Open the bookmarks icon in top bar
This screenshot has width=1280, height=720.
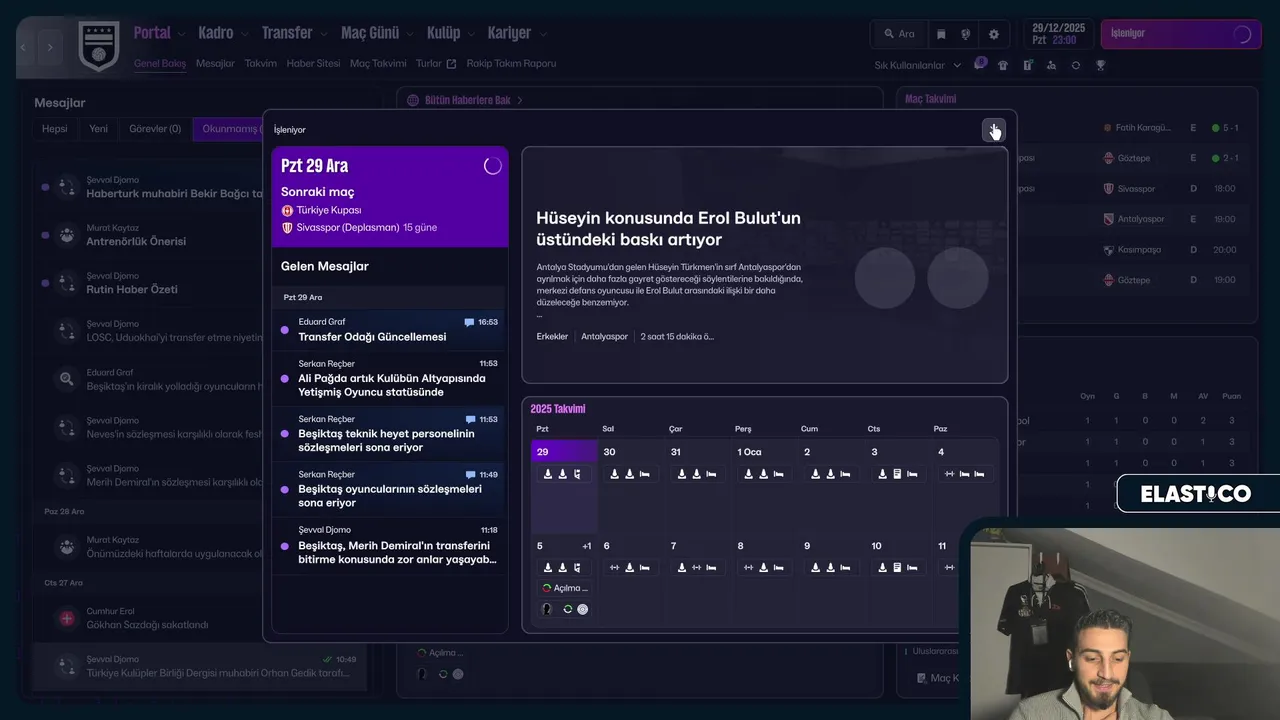[x=941, y=34]
